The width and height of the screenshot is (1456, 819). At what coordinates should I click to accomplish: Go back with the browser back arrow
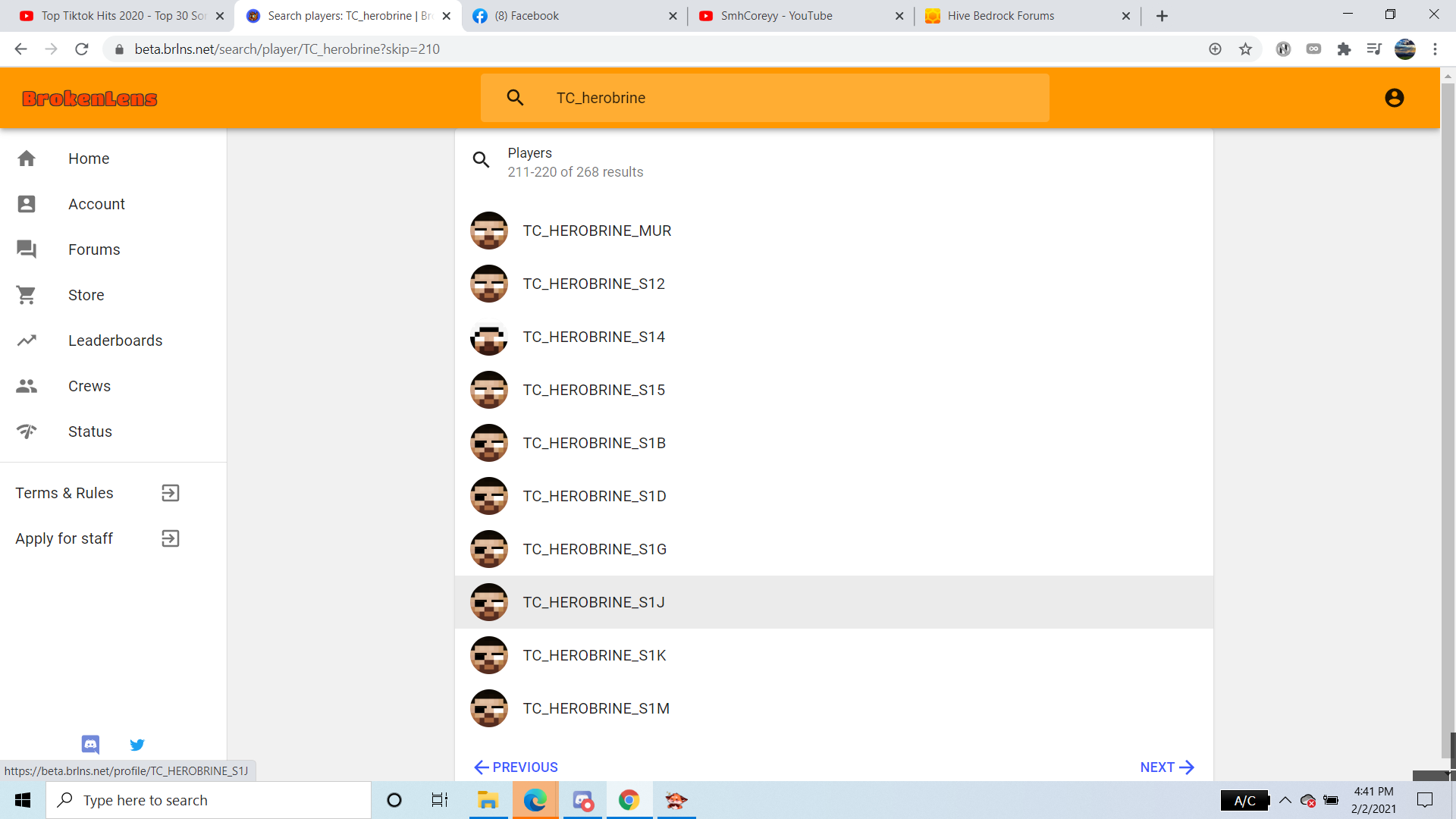coord(20,49)
